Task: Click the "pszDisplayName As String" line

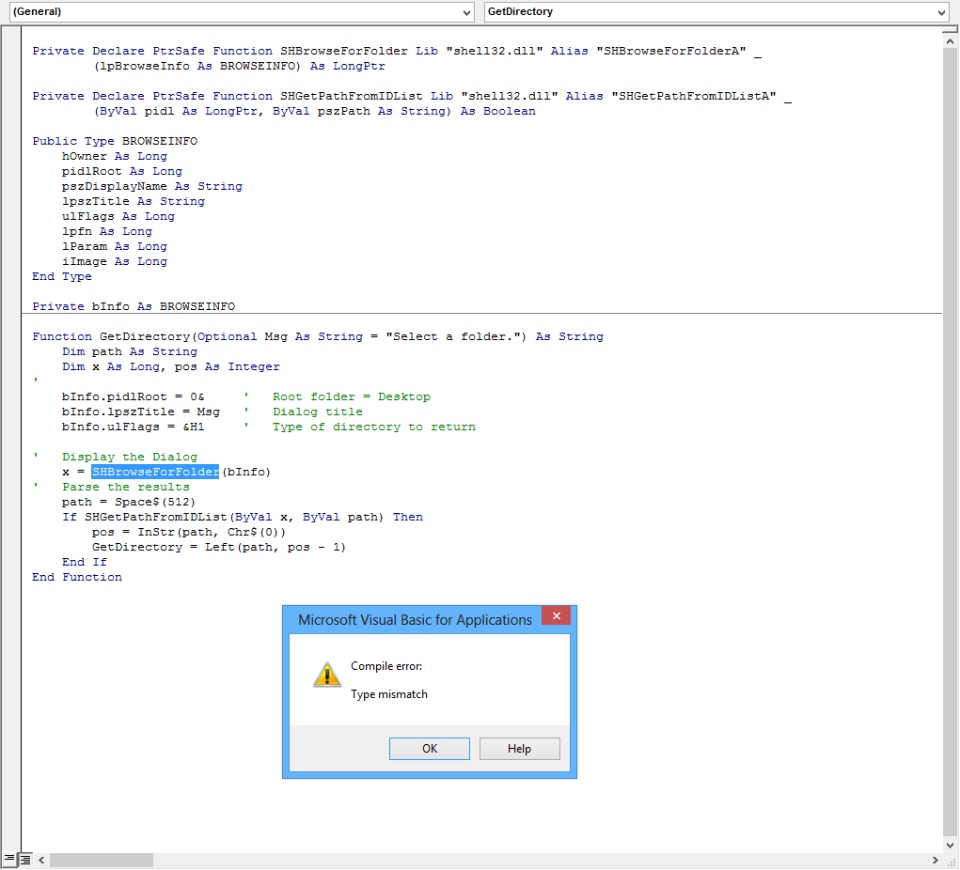Action: [152, 186]
